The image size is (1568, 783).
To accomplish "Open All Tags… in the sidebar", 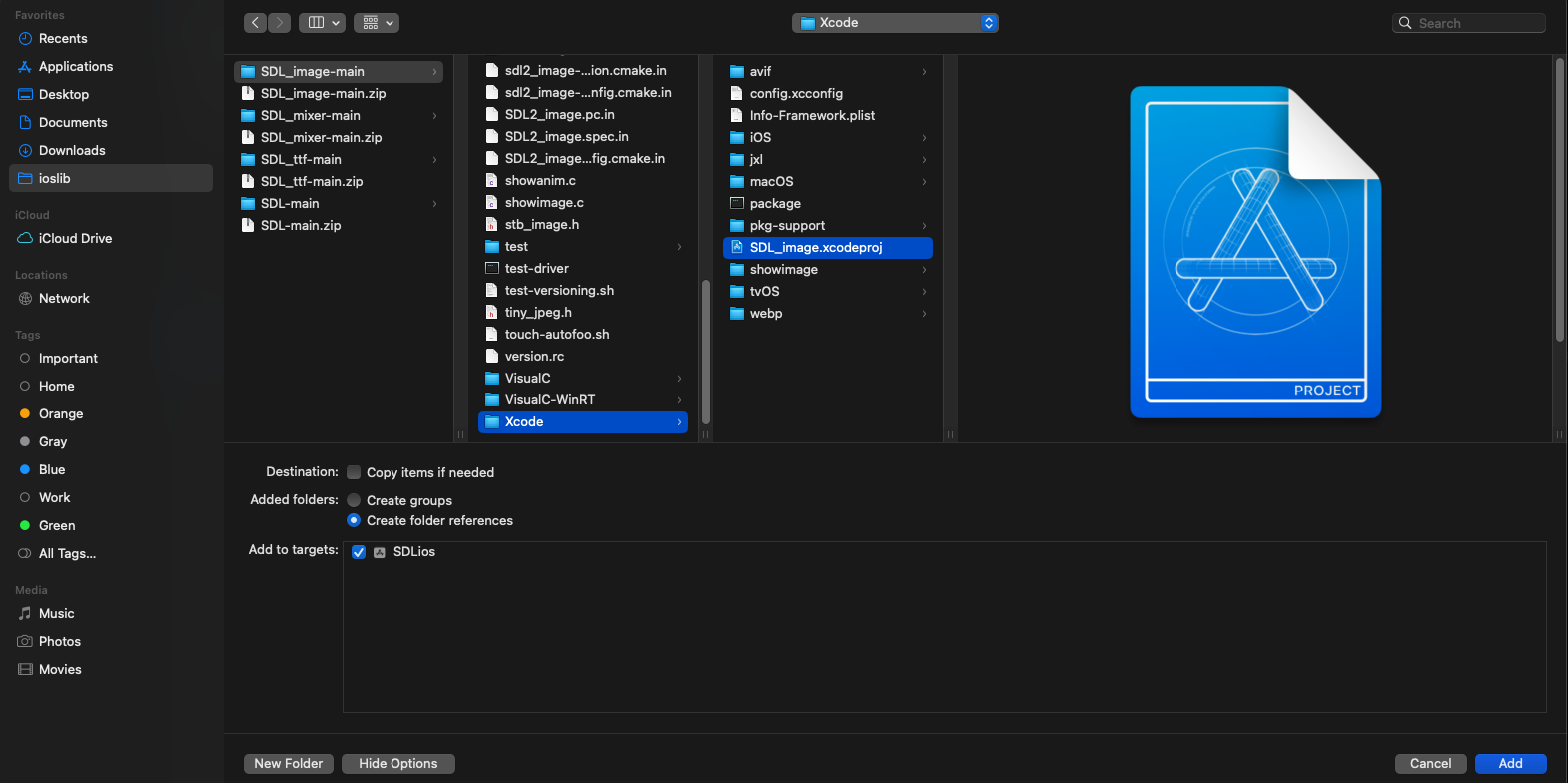I will click(x=110, y=553).
